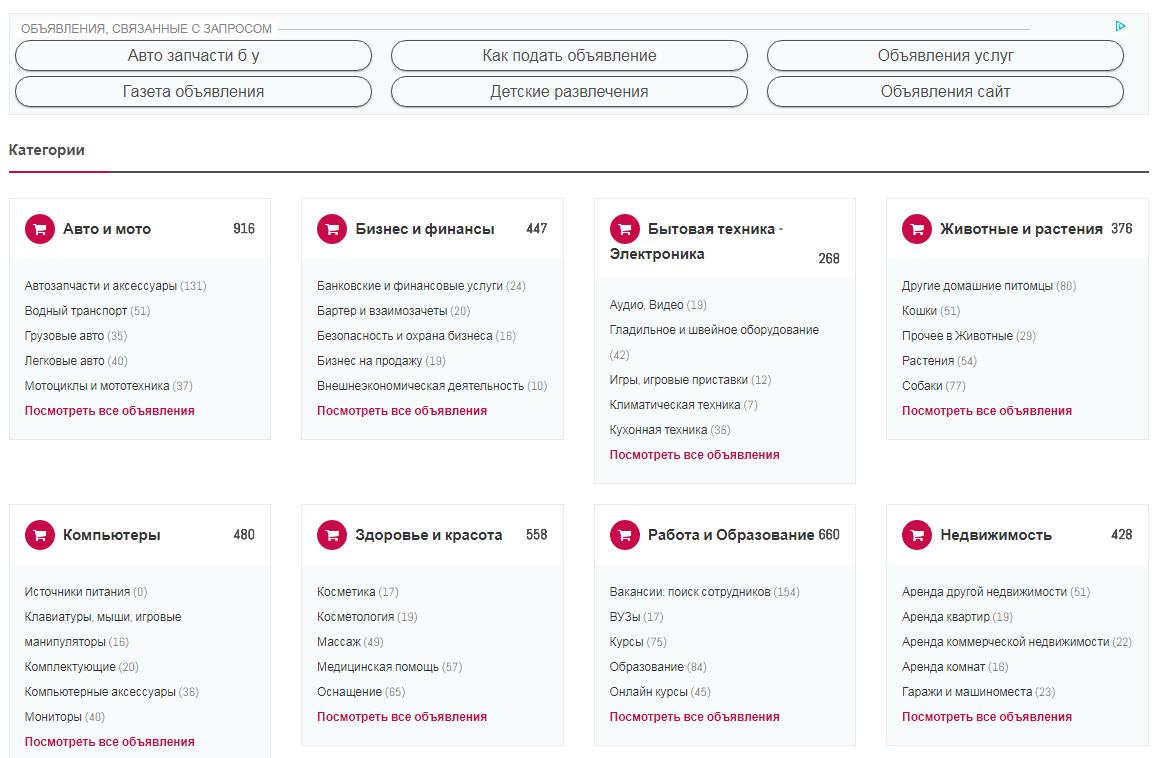1156x758 pixels.
Task: Click the cart icon beside Недвижимость
Action: click(917, 535)
